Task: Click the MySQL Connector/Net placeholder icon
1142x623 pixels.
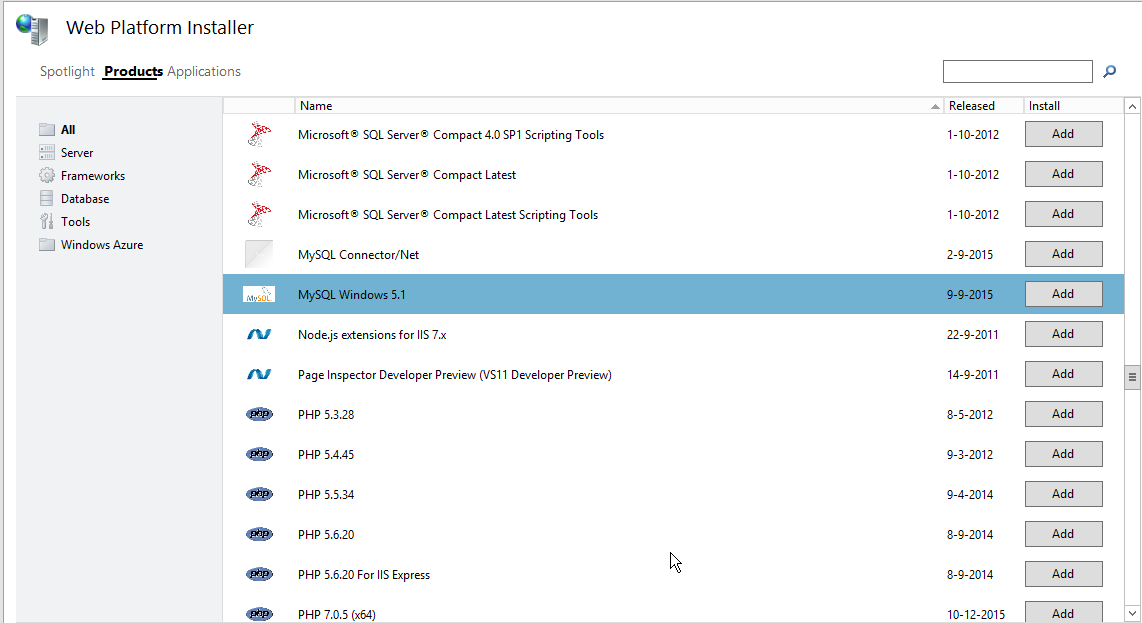Action: tap(259, 254)
